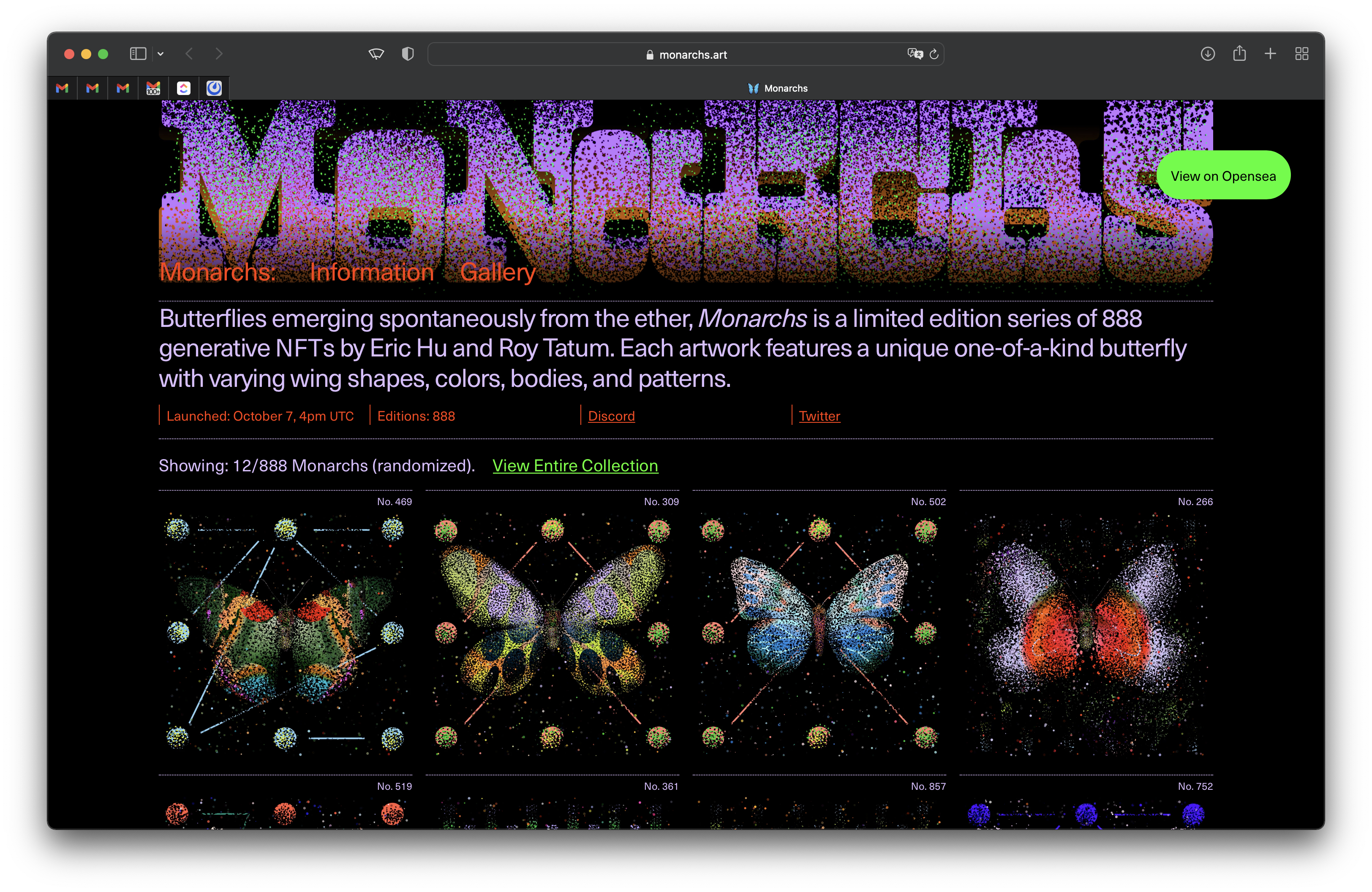The height and width of the screenshot is (892, 1372).
Task: Click the privacy report shield icon
Action: [x=408, y=54]
